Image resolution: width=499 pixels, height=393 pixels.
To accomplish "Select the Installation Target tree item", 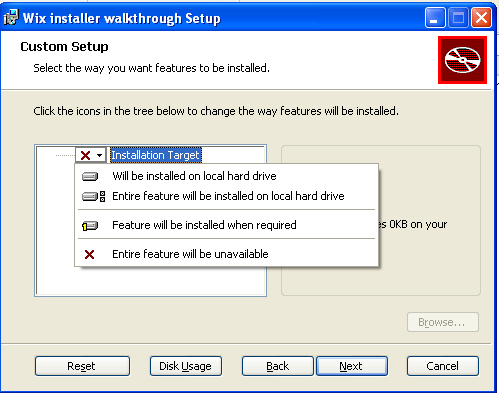I will point(156,155).
